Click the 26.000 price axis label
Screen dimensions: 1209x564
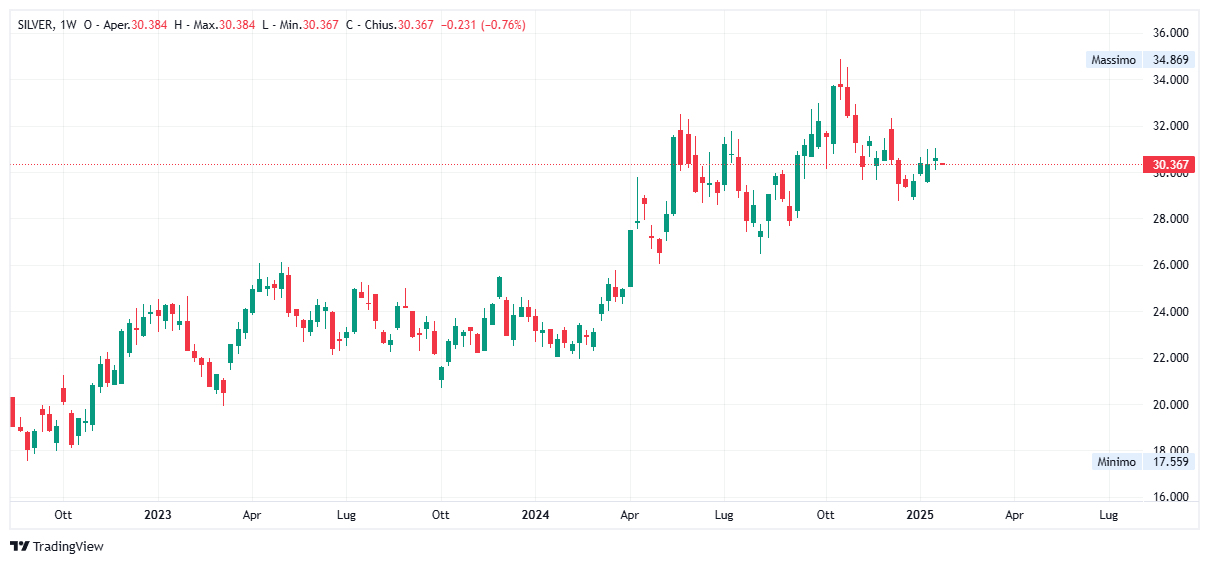click(x=1170, y=265)
